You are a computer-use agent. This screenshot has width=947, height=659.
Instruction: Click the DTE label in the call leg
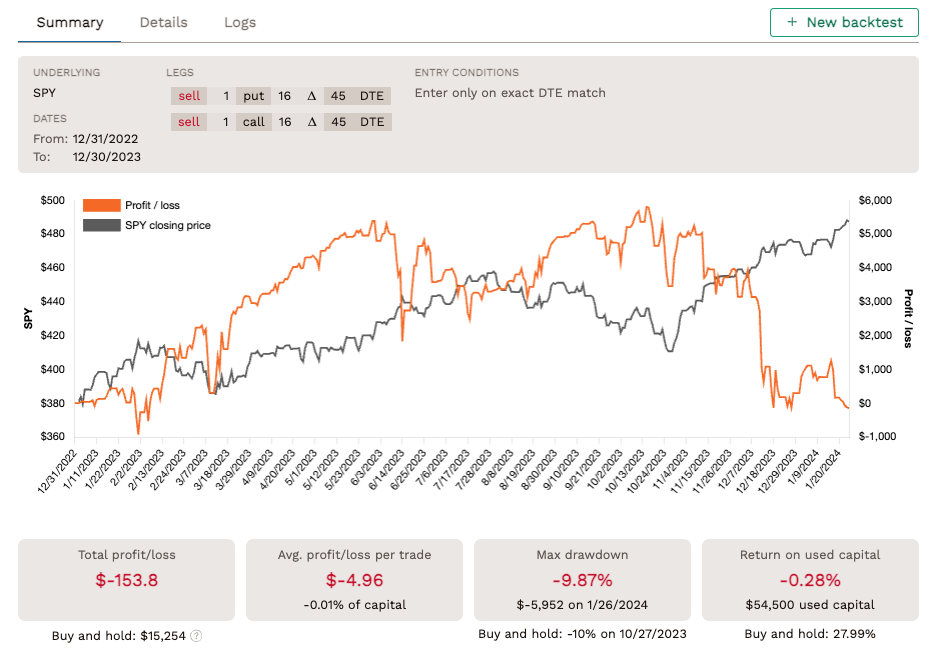tap(372, 122)
